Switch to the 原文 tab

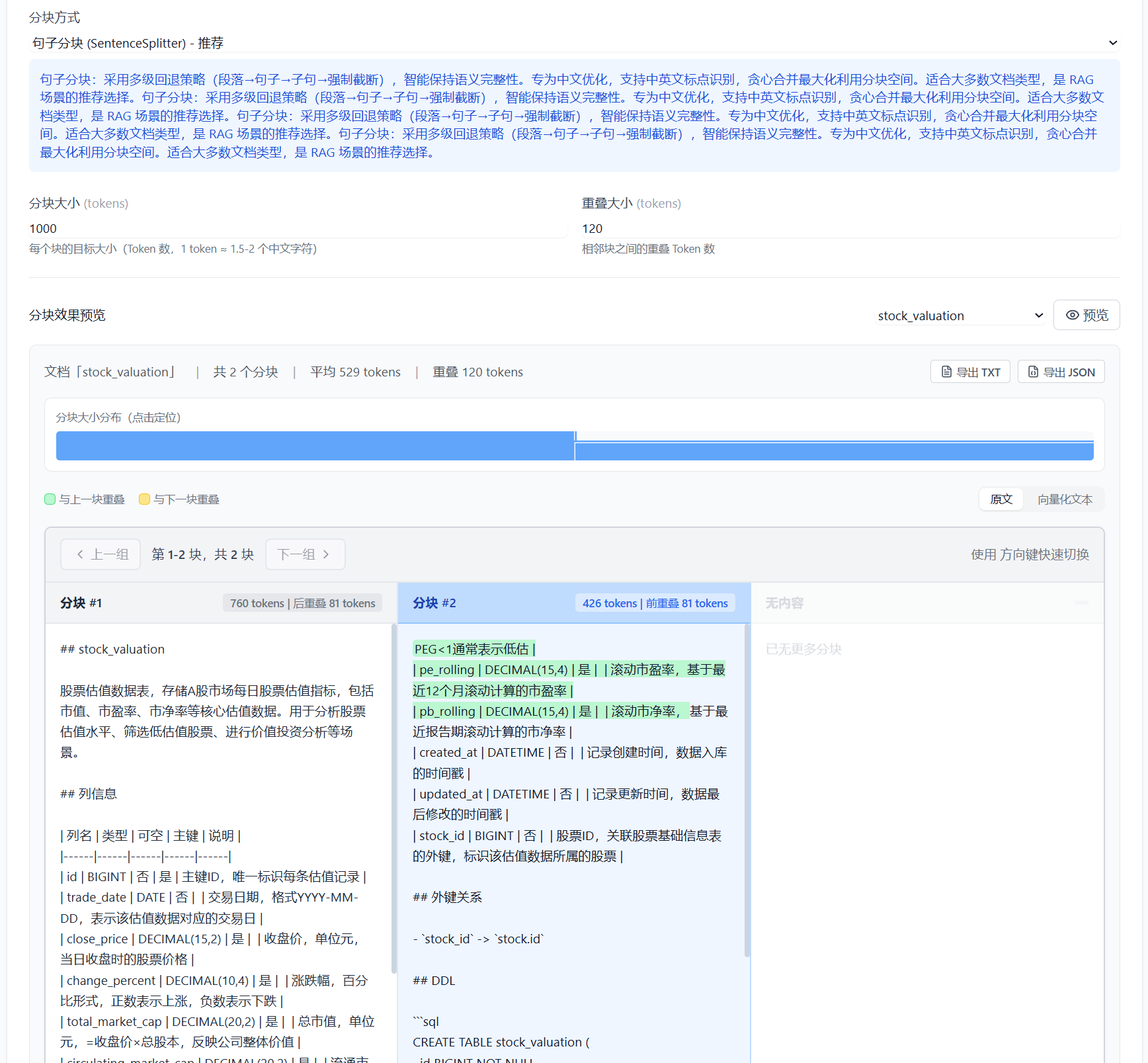coord(1001,499)
